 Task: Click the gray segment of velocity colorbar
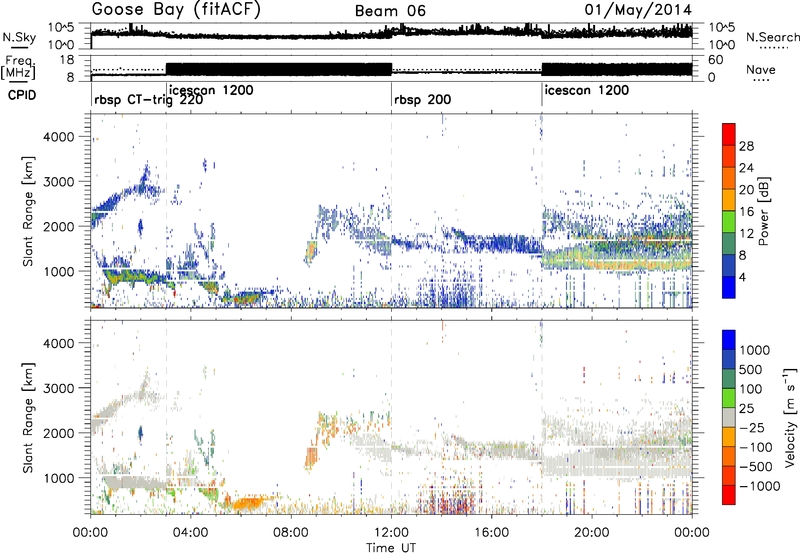729,418
